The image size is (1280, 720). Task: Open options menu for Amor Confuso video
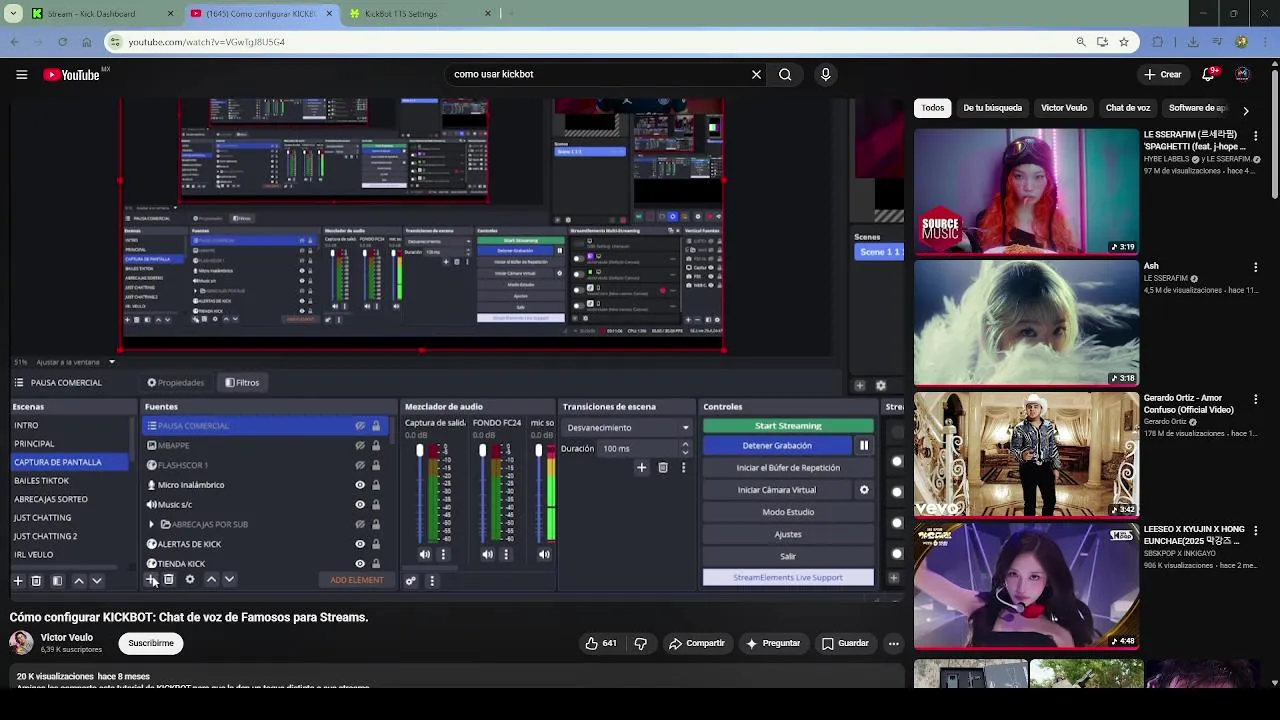tap(1255, 399)
